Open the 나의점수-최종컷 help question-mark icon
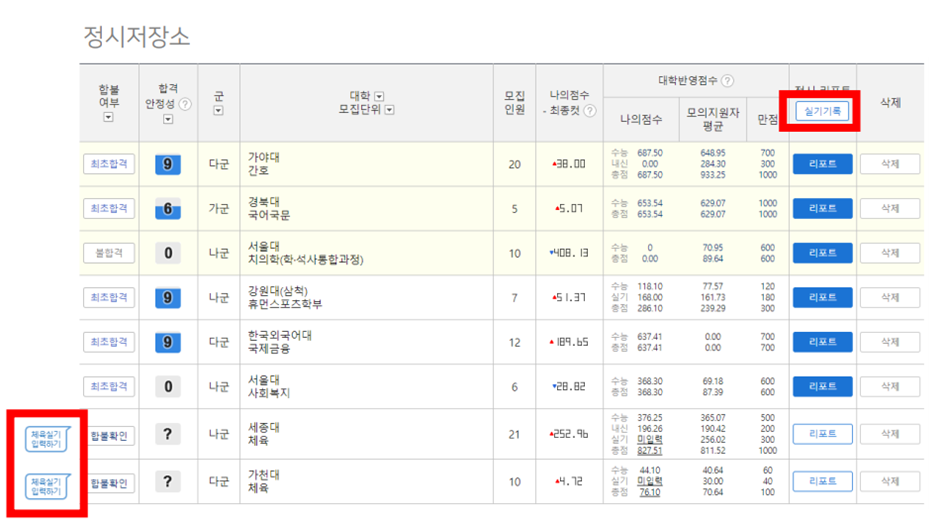945x525 pixels. (x=591, y=111)
